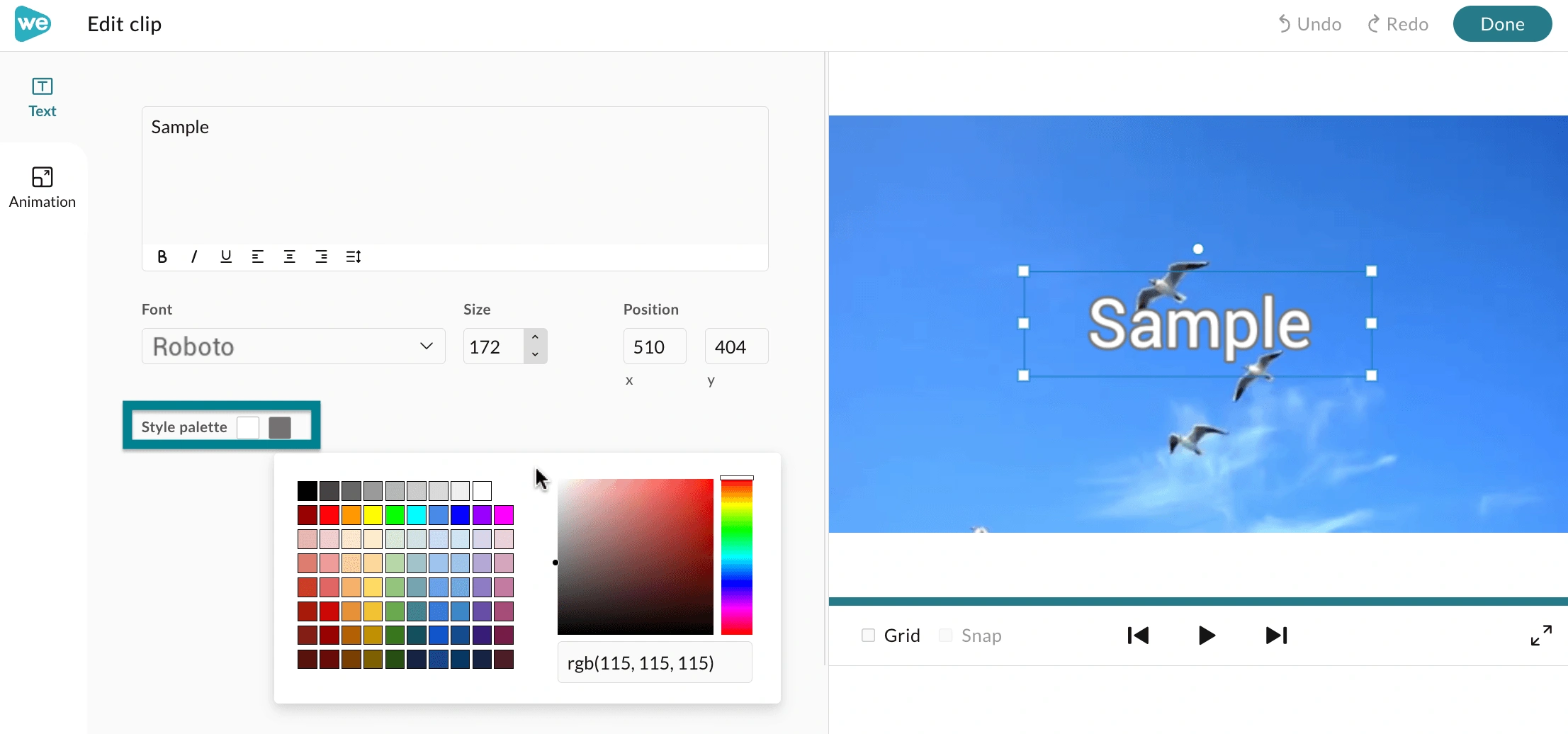The width and height of the screenshot is (1568, 734).
Task: Skip to the clip end
Action: click(x=1276, y=636)
